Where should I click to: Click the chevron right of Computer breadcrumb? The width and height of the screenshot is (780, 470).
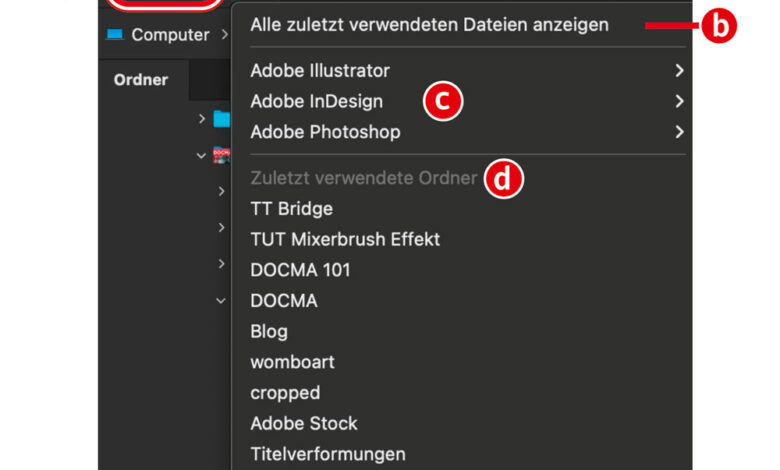point(225,35)
